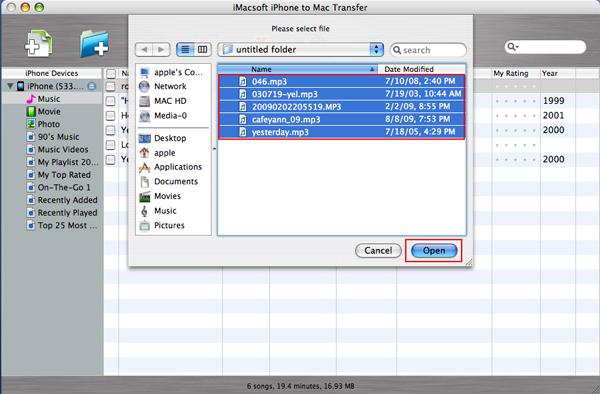
Task: Select the file cafeyann_09.mp3
Action: (342, 119)
